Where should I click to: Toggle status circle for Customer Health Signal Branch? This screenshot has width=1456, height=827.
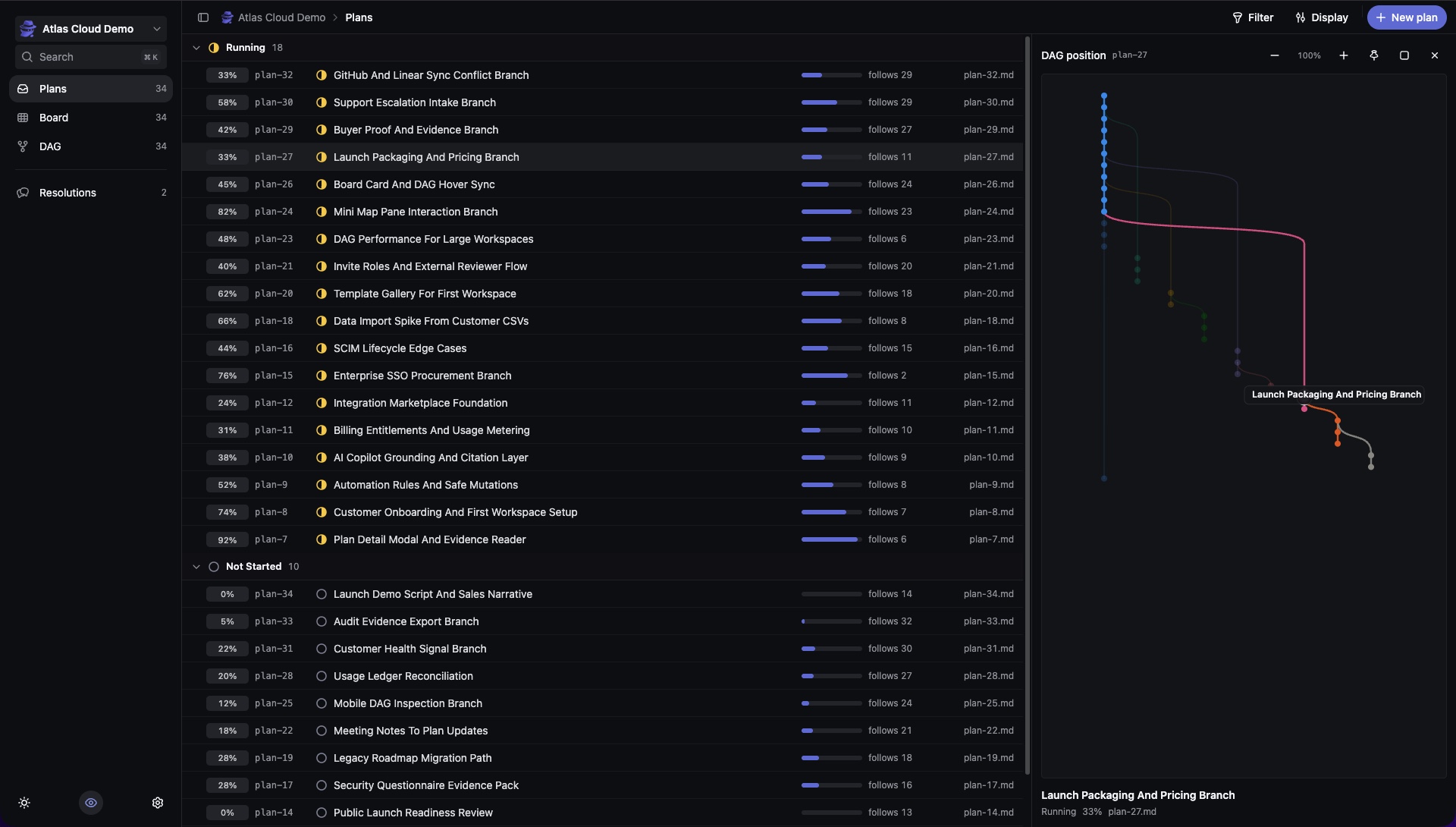[x=322, y=649]
